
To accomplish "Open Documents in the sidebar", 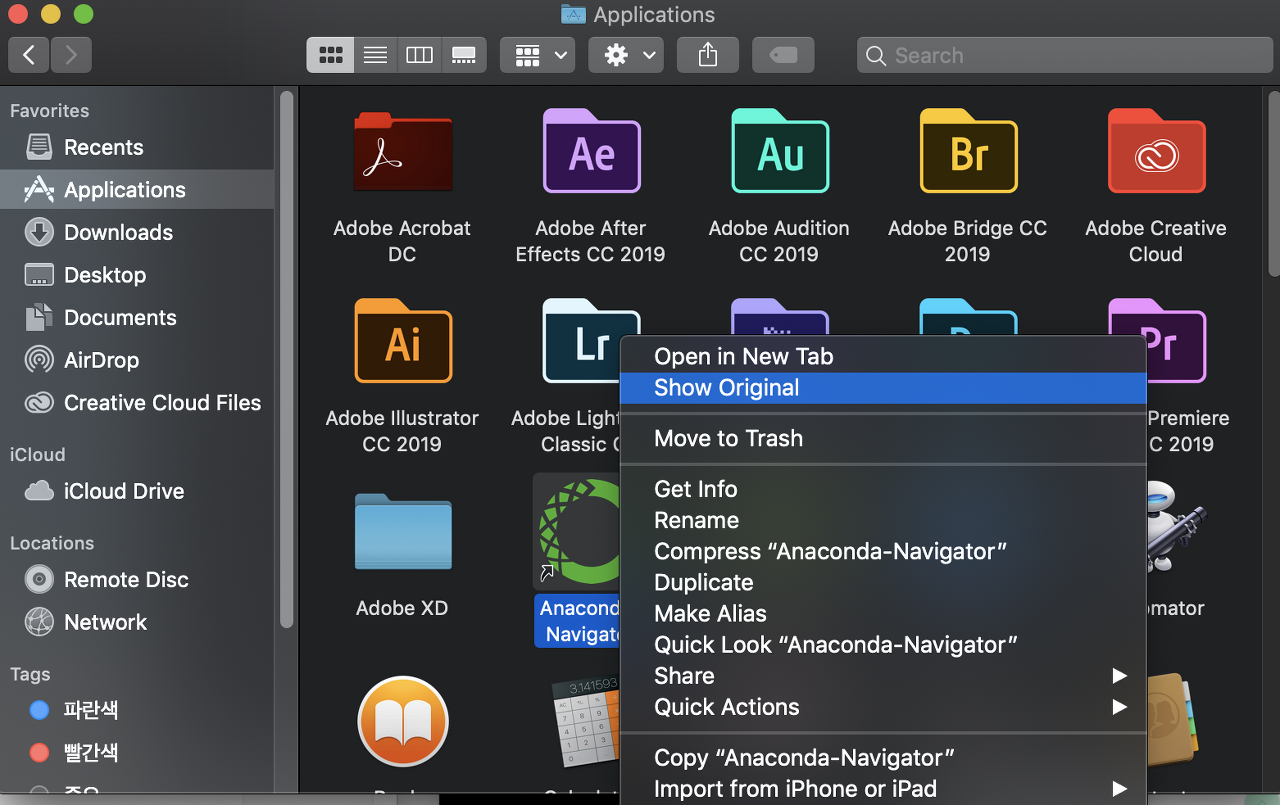I will (137, 318).
